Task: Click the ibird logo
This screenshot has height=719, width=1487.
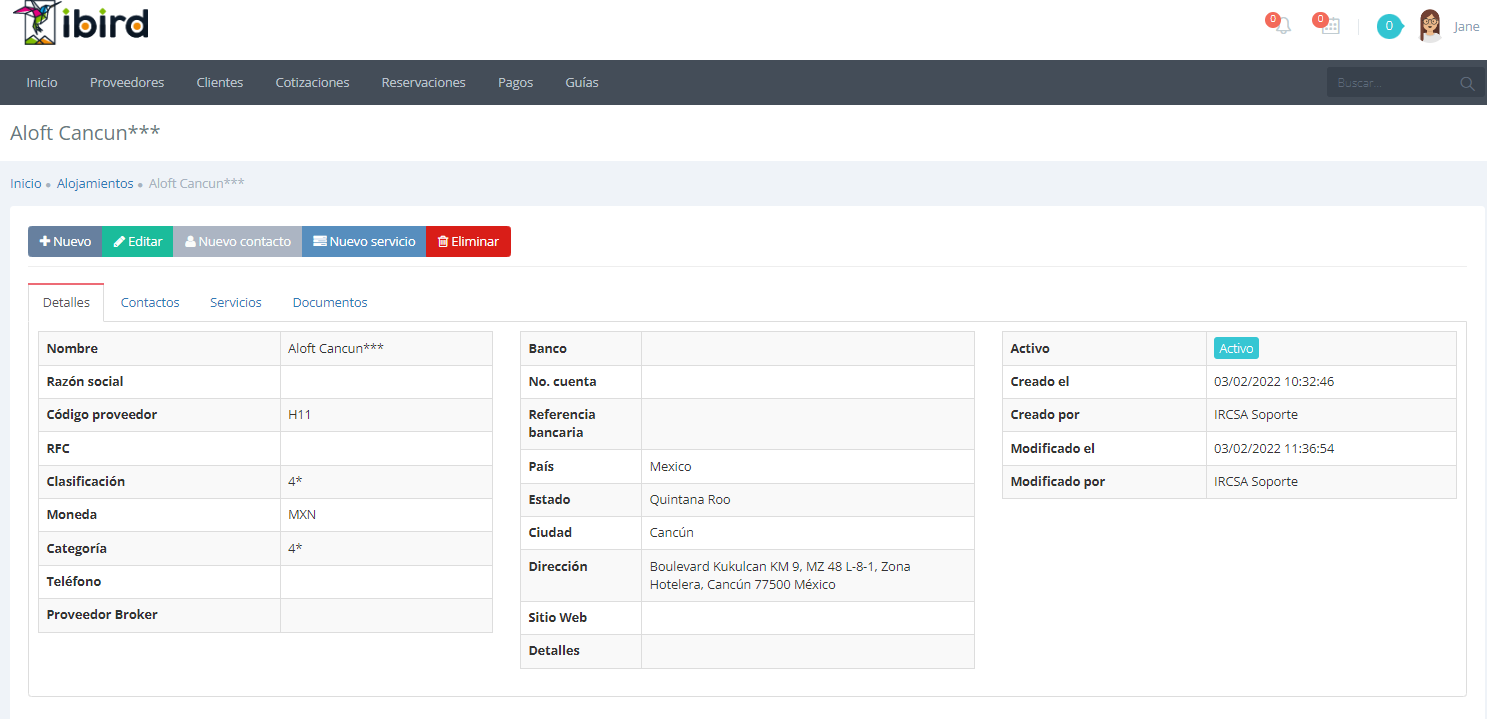Action: (82, 23)
